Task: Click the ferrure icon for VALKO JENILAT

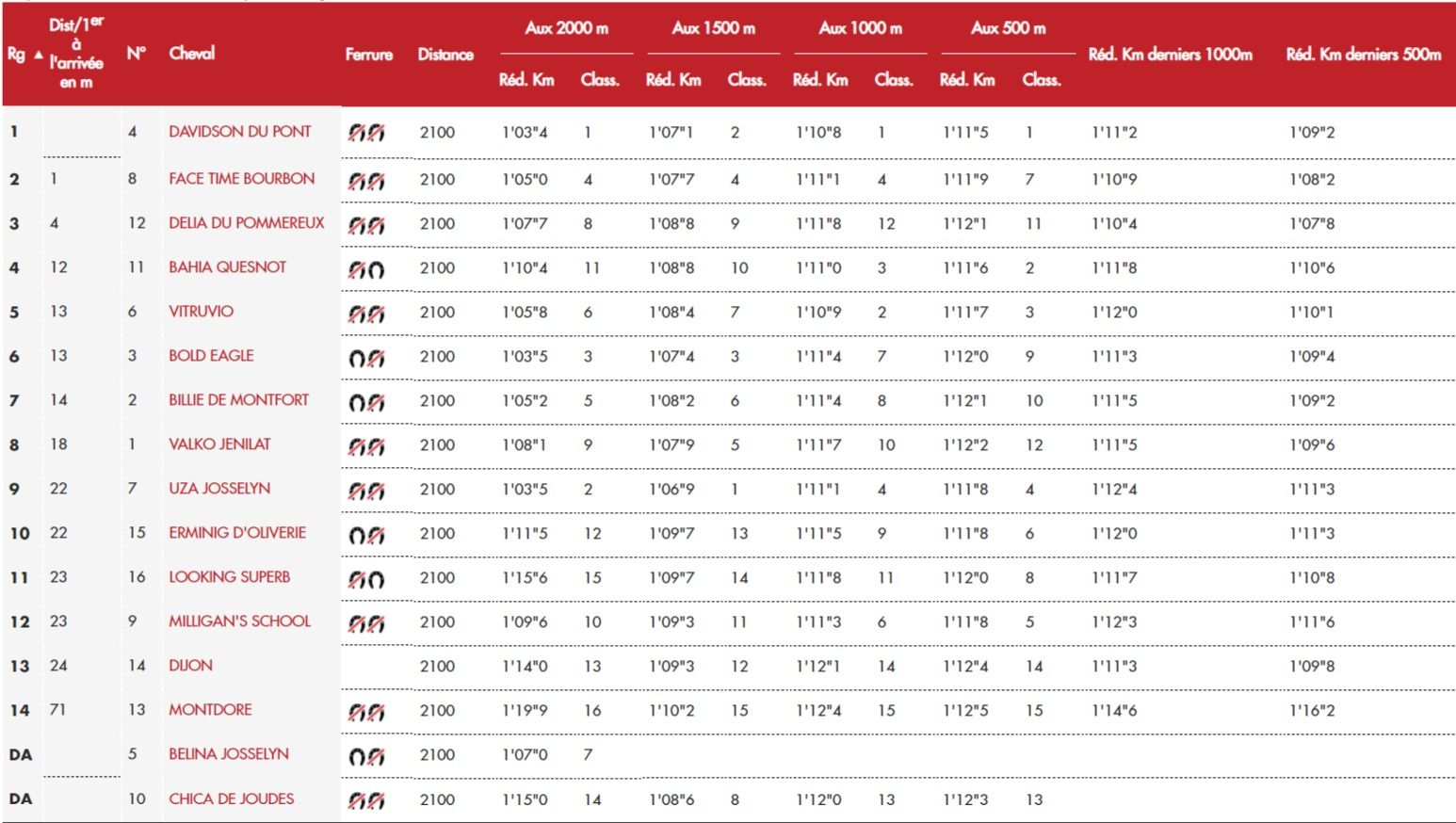Action: (366, 446)
